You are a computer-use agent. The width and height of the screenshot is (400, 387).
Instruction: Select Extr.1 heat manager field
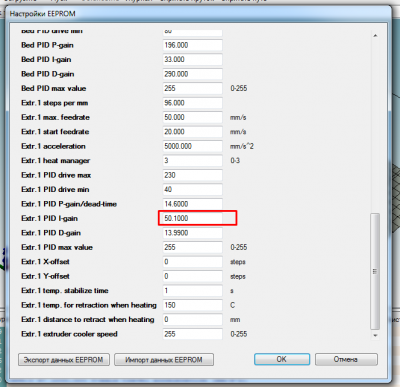pyautogui.click(x=193, y=161)
